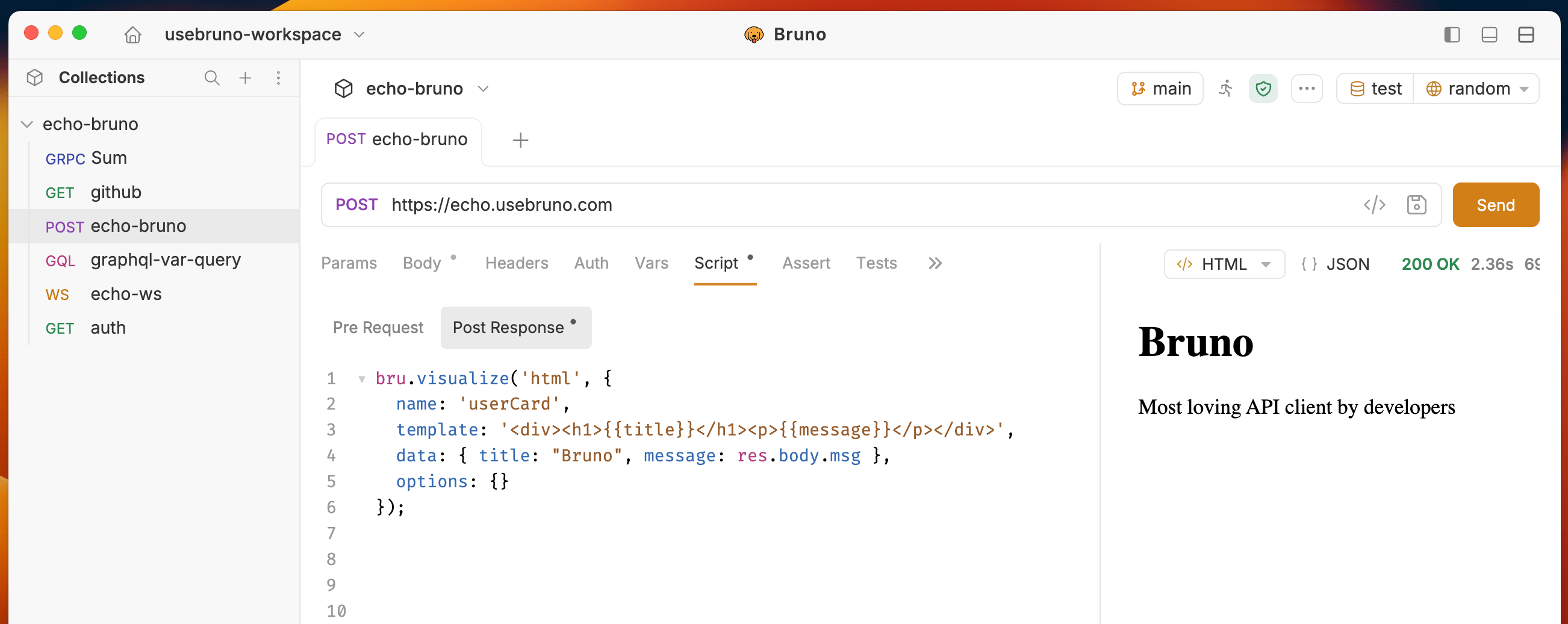Select the Script tab

tap(724, 263)
